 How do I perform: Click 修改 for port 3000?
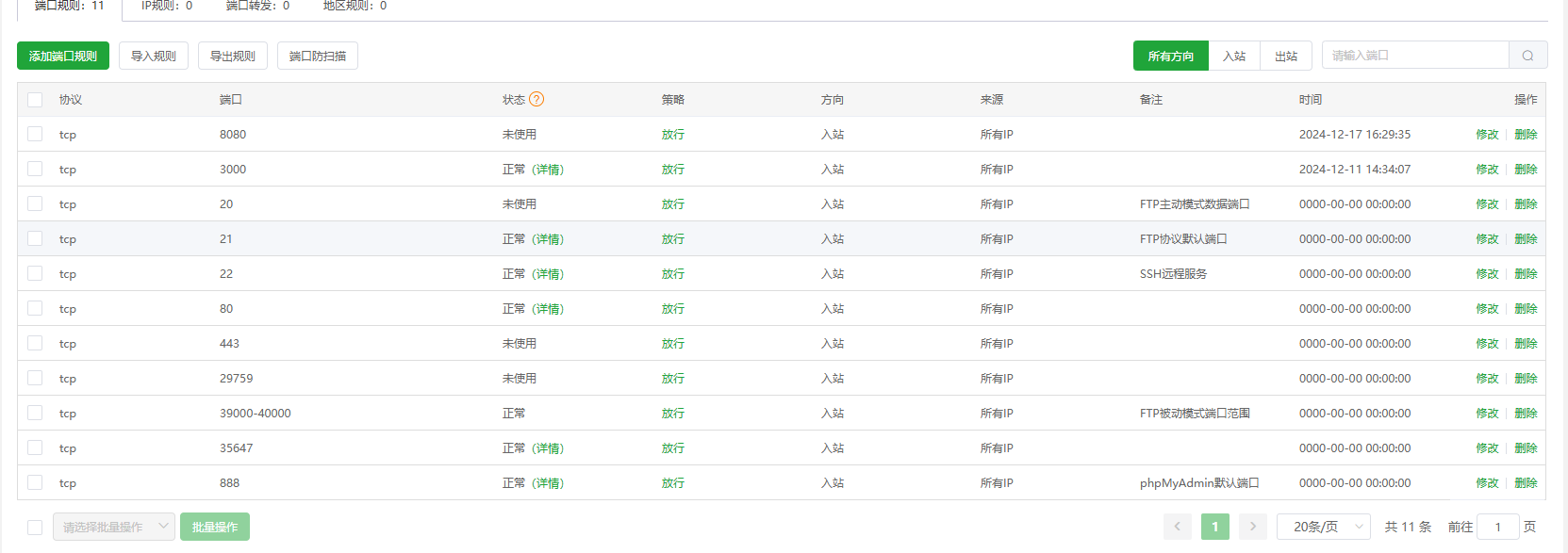pos(1487,170)
